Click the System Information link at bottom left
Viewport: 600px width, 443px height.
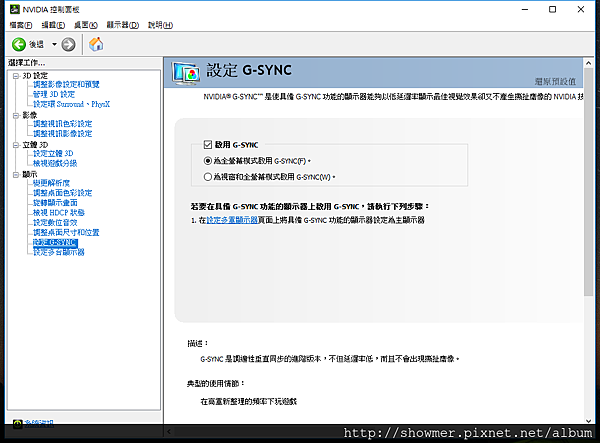[39, 423]
